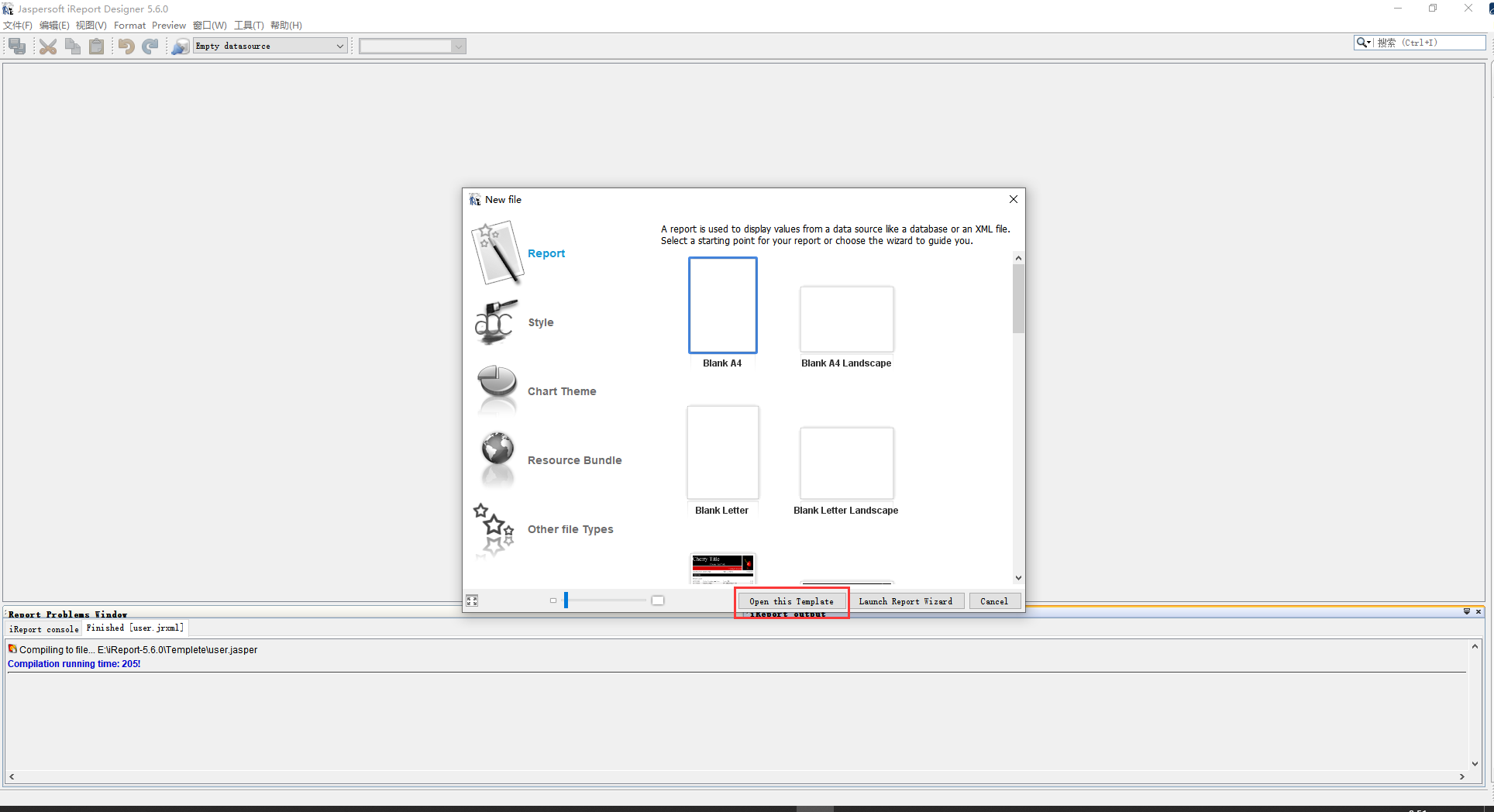Select the Report category icon
Screen dimensions: 1494x812
(x=497, y=252)
